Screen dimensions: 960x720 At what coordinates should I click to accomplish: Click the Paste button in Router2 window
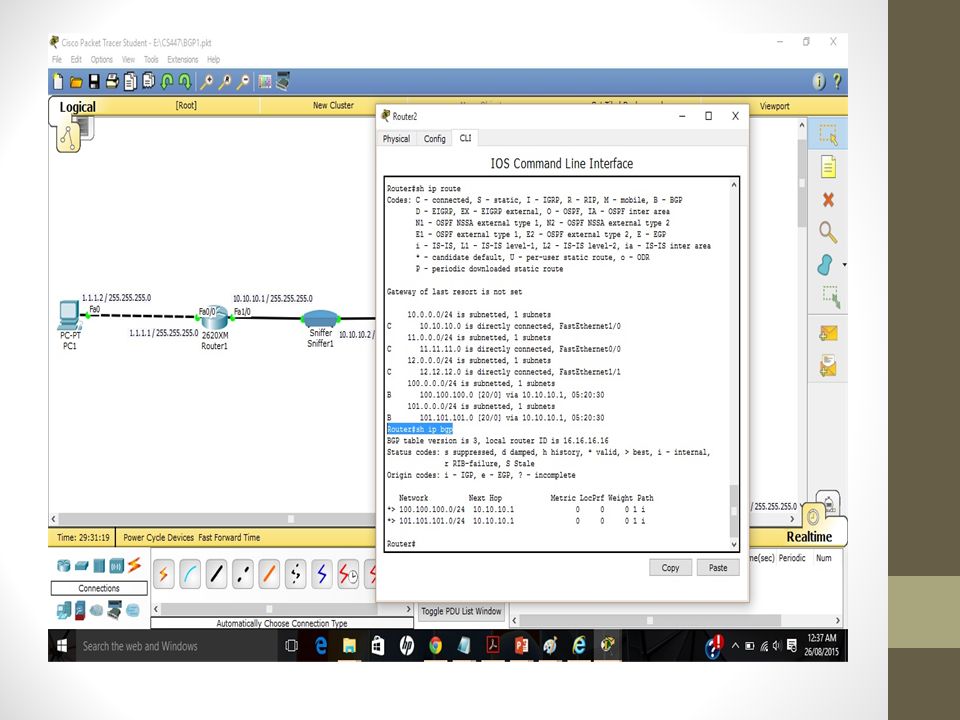(718, 568)
